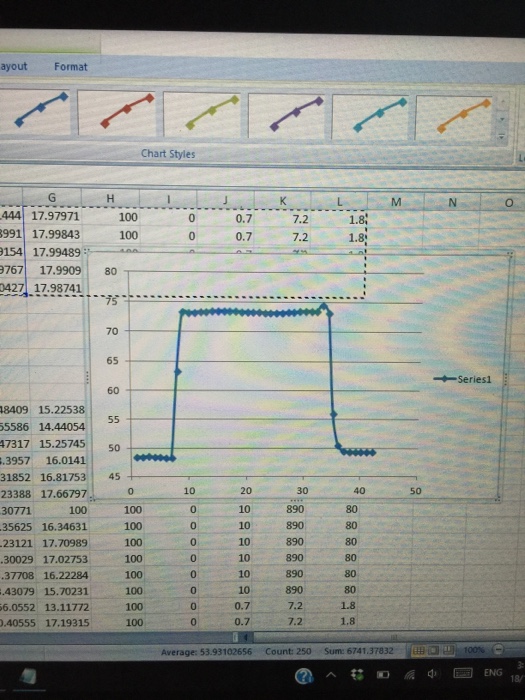Select cell with value 17.19315

[62, 623]
